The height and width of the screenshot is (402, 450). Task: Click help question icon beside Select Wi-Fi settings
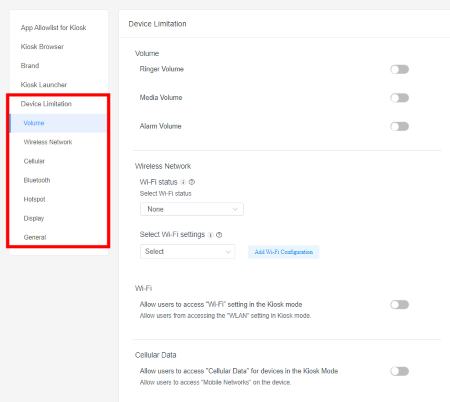point(219,235)
